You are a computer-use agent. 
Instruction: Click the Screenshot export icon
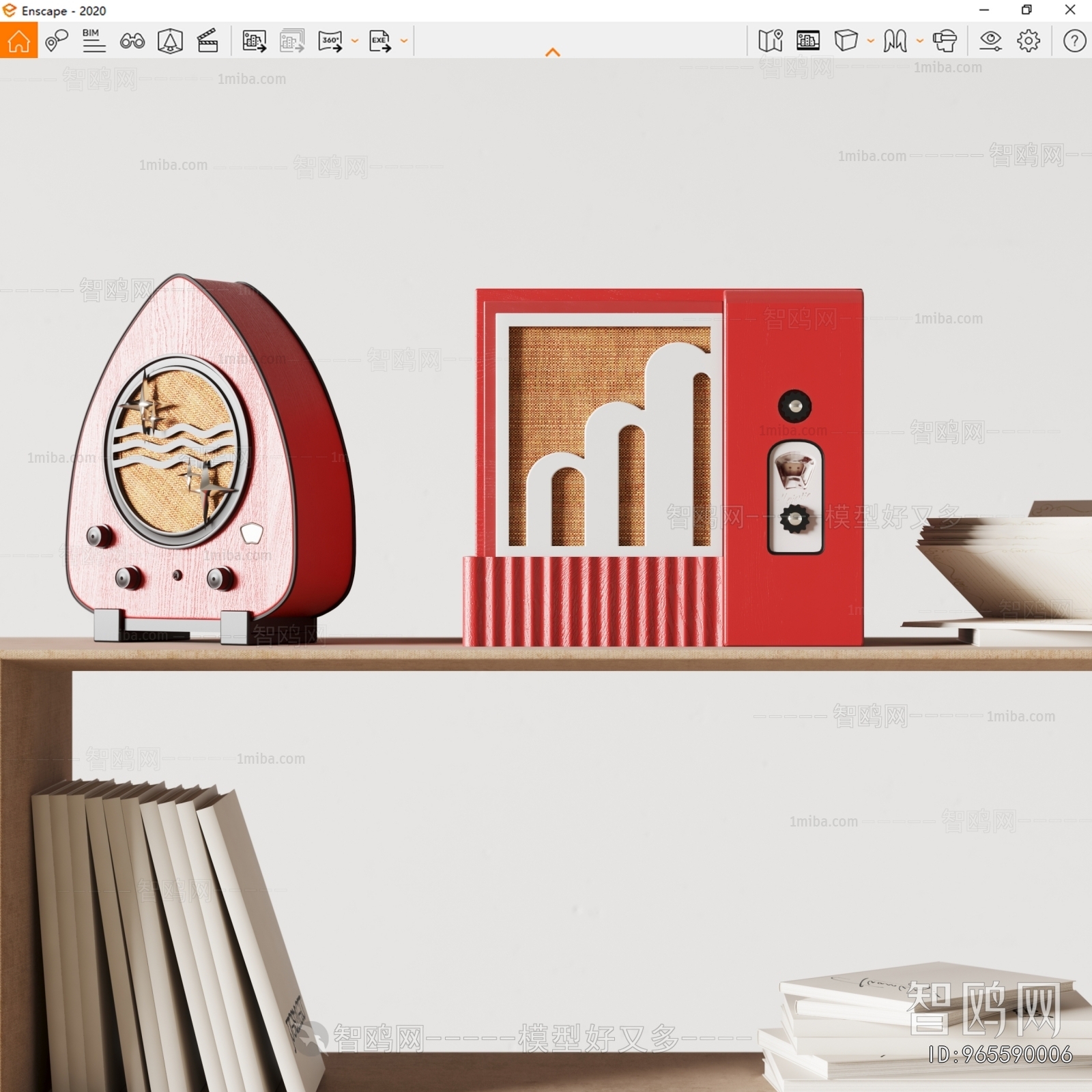click(x=255, y=41)
